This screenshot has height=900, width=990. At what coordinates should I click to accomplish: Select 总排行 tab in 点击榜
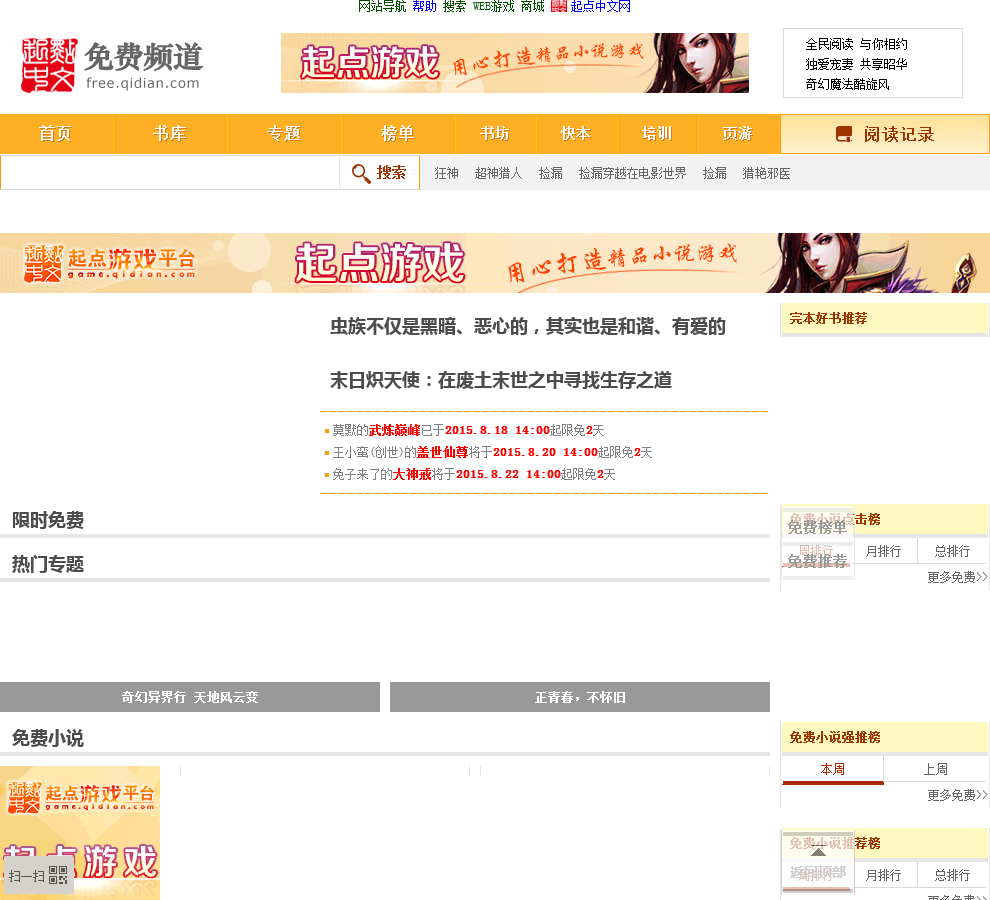(x=952, y=551)
